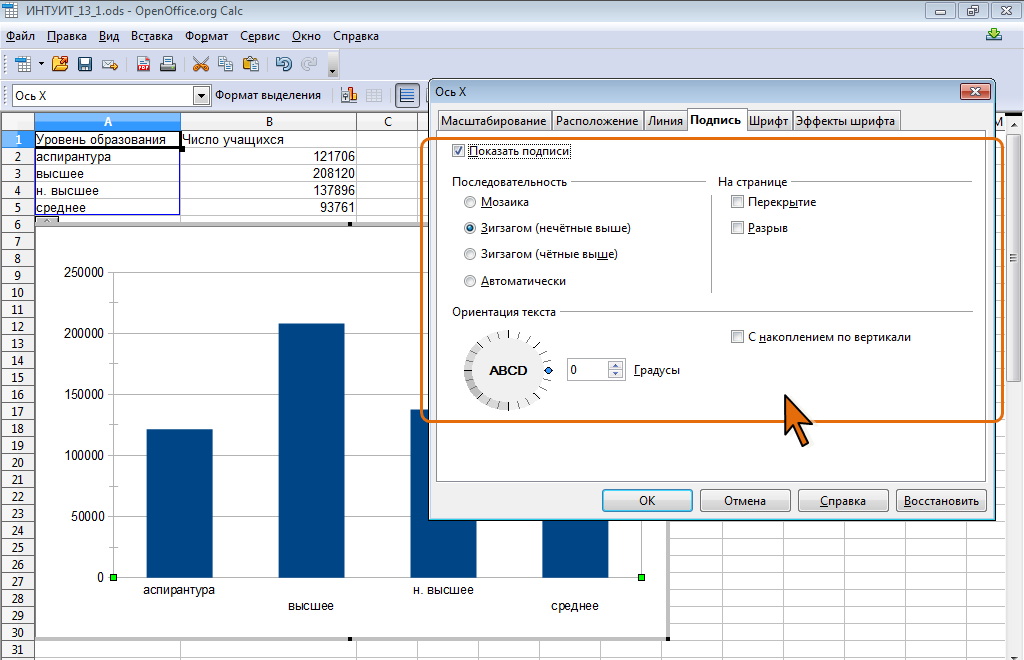Enable the 'Перекрытие' checkbox

pyautogui.click(x=738, y=202)
